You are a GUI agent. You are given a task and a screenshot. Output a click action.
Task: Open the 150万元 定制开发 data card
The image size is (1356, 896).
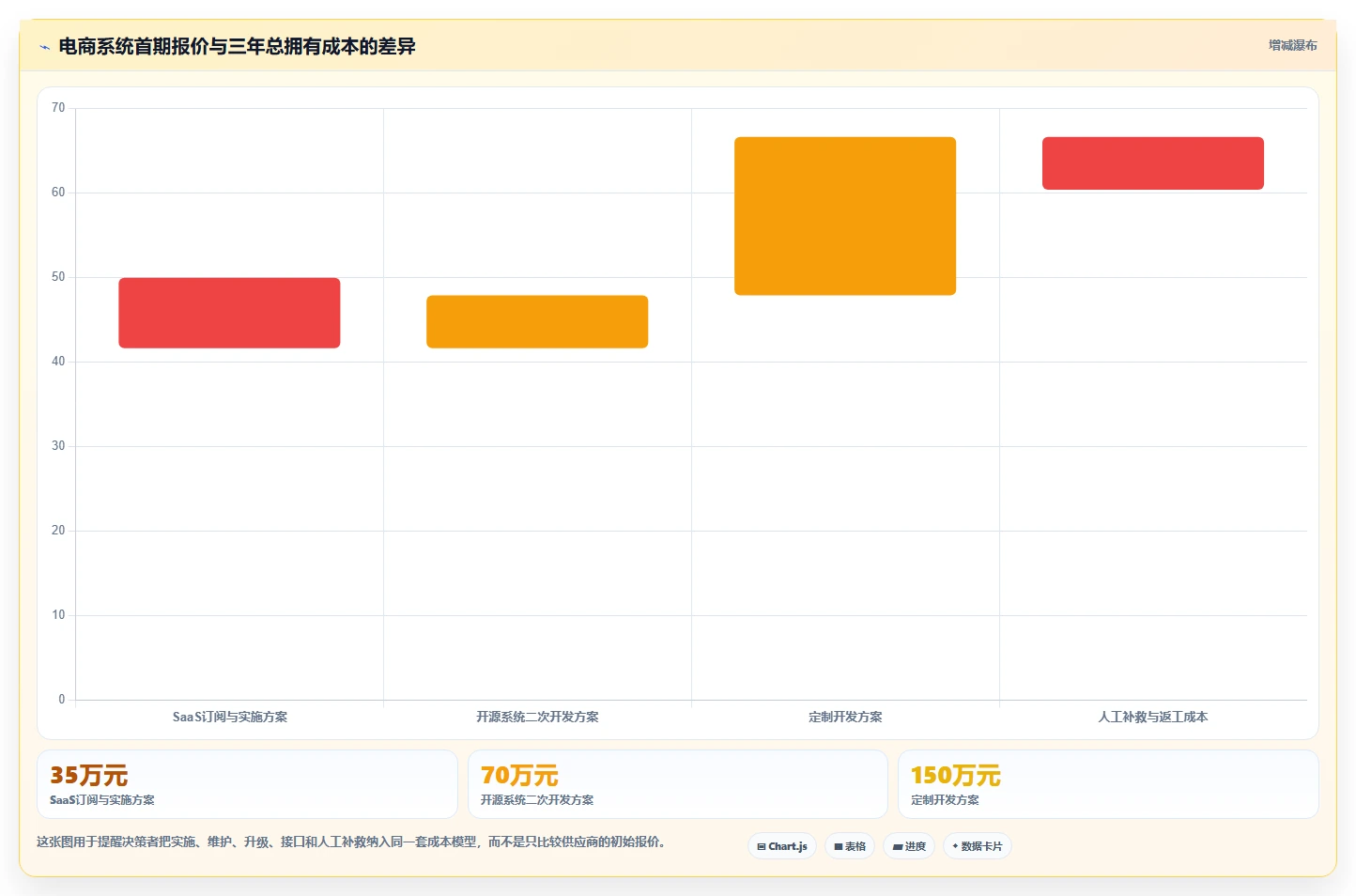coord(1108,784)
